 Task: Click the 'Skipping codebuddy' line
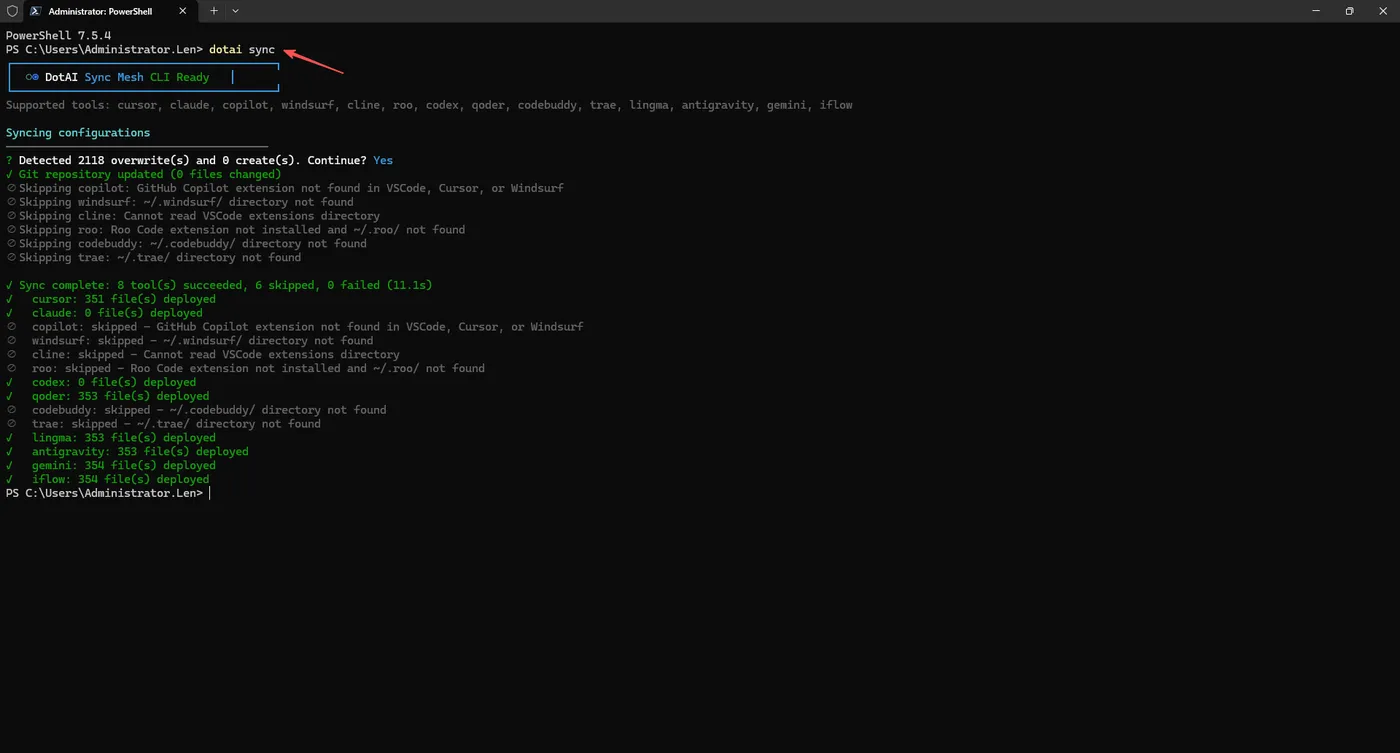186,244
